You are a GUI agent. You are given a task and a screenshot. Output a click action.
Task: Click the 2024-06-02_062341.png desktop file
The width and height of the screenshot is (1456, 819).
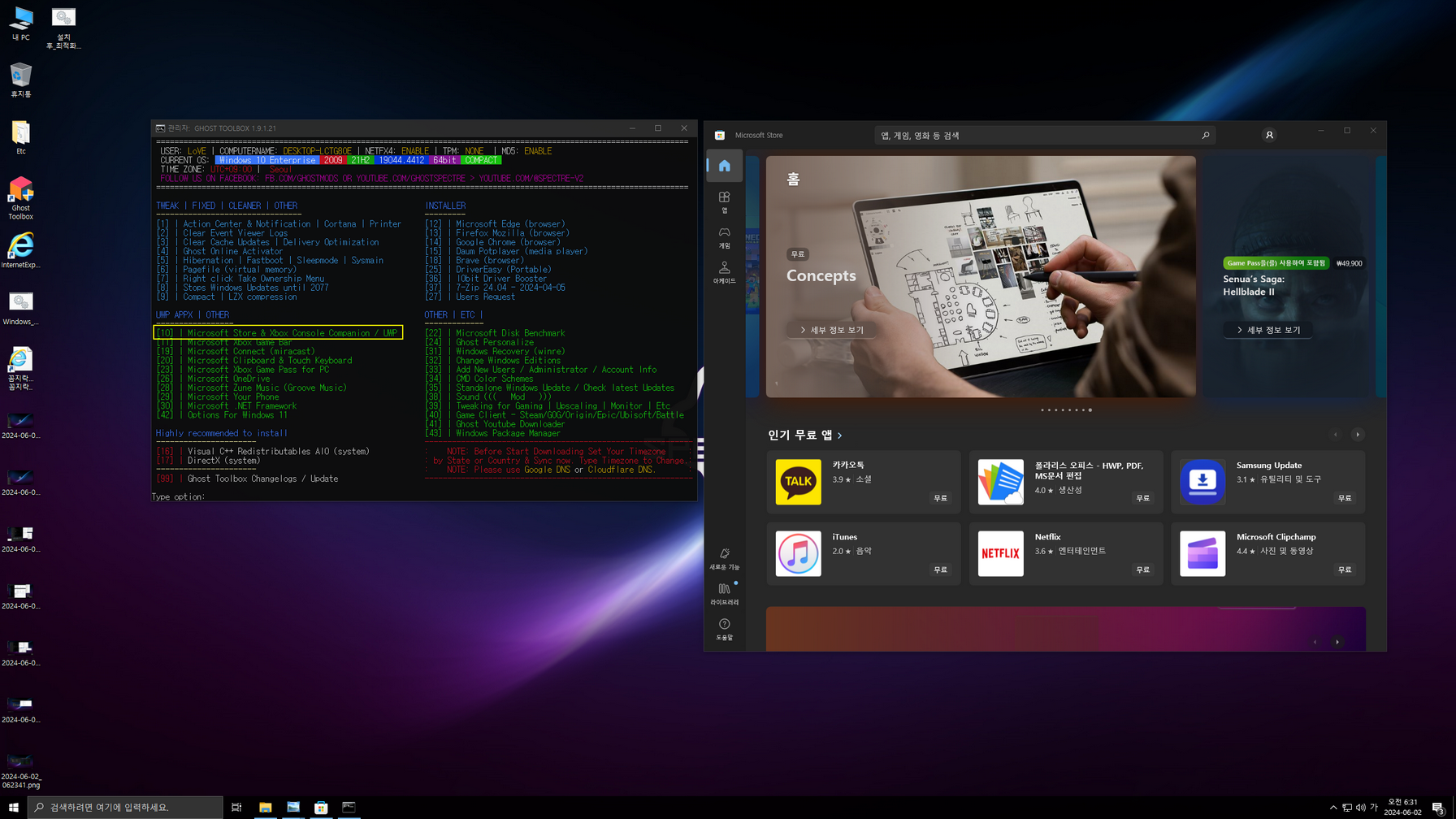20,770
